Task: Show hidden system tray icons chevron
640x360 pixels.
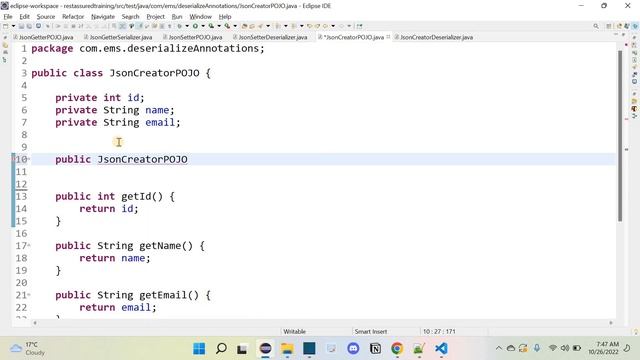Action: [x=498, y=348]
